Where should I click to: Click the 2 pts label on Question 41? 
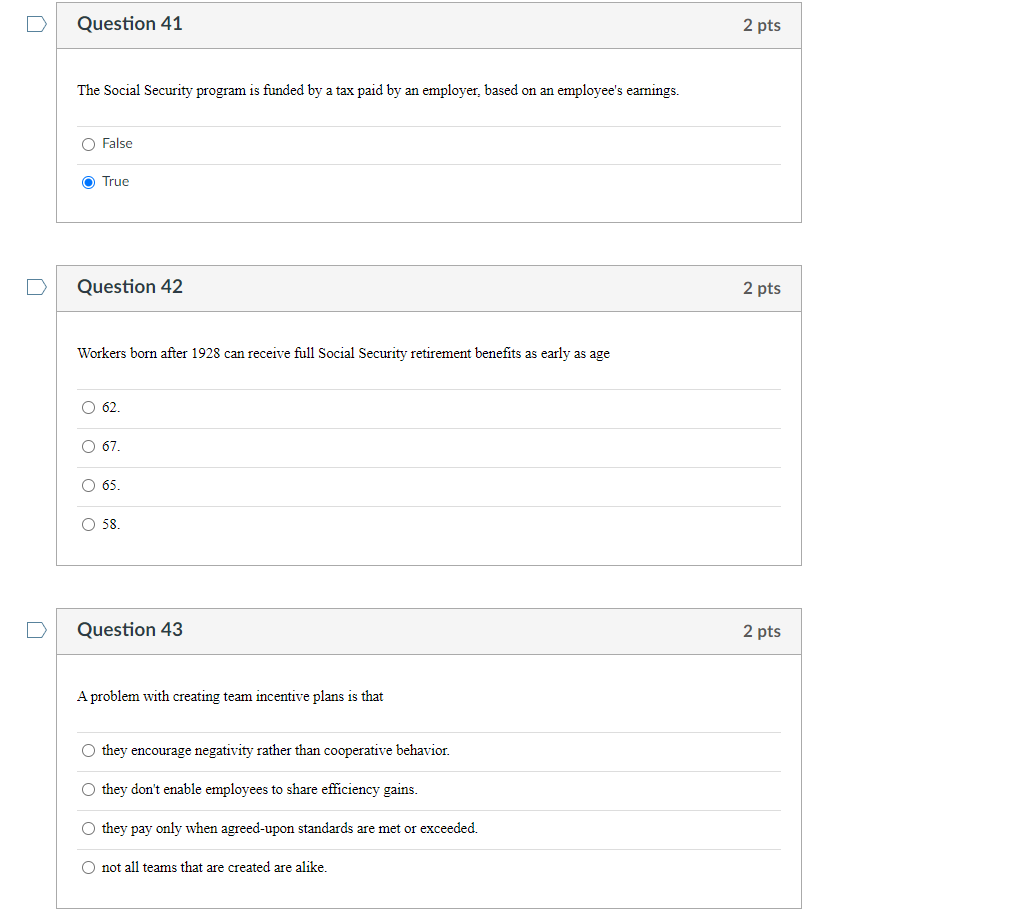tap(762, 25)
